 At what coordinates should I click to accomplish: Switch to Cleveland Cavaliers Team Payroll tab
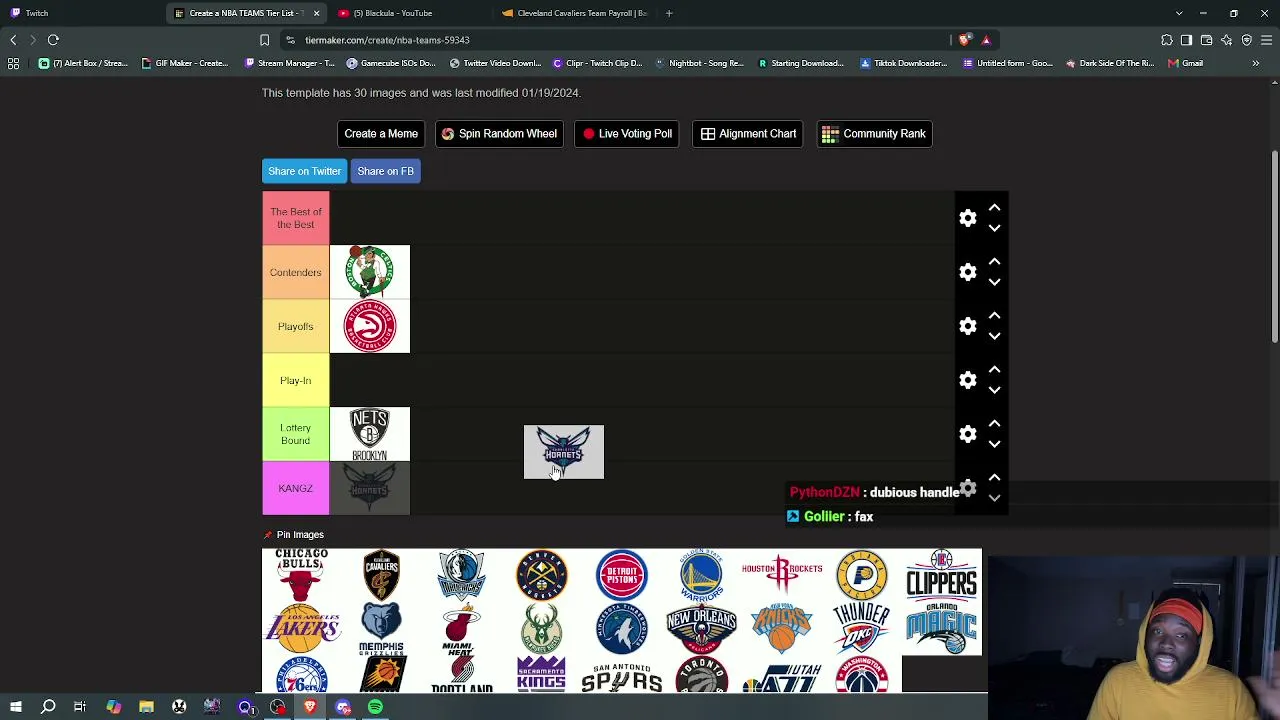pyautogui.click(x=575, y=13)
